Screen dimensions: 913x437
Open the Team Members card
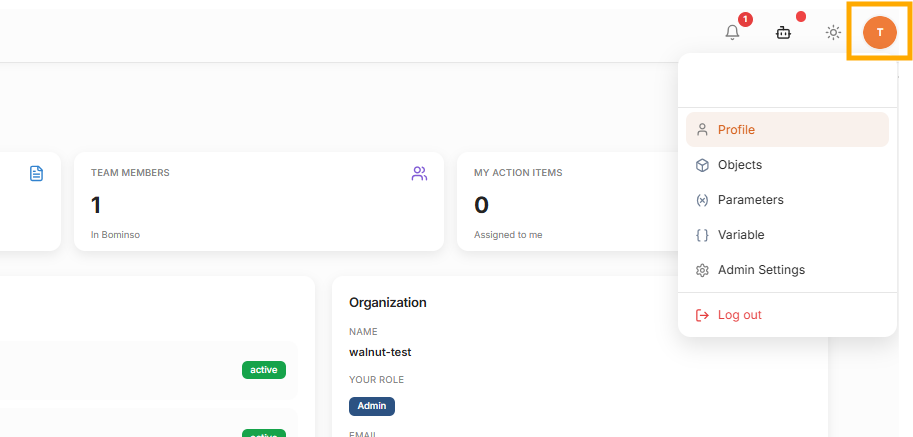(258, 201)
